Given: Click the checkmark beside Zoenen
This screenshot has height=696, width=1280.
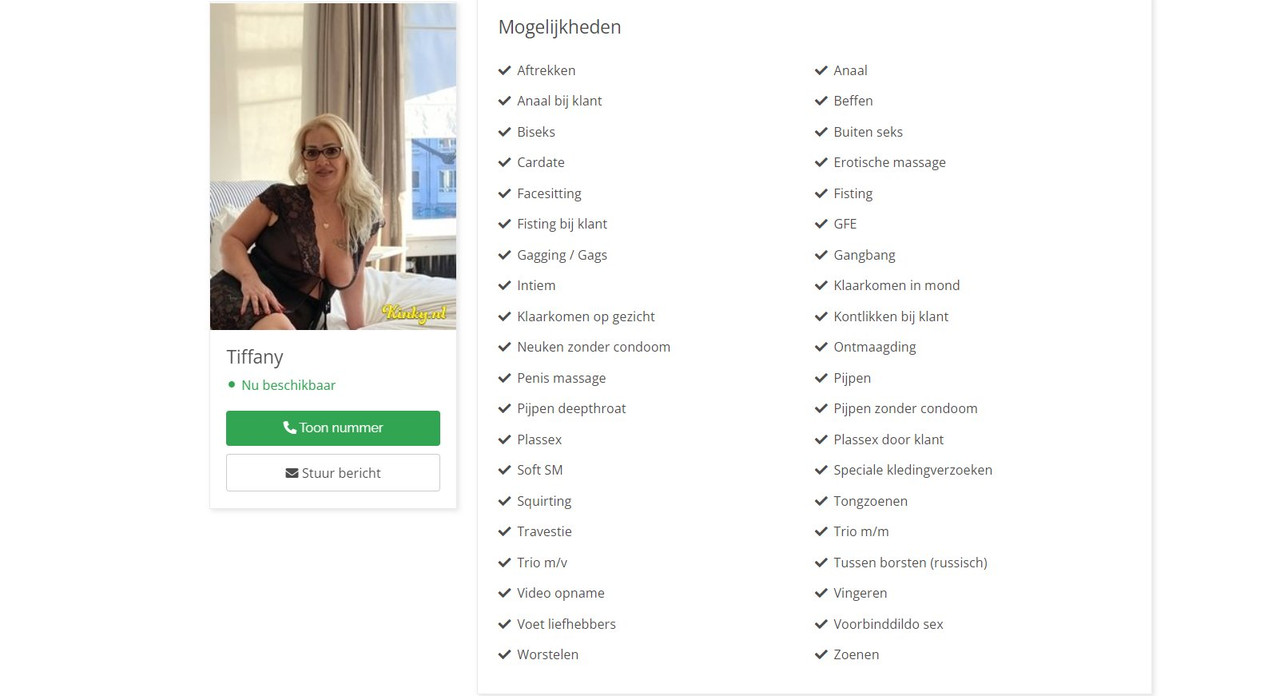Looking at the screenshot, I should [x=821, y=654].
